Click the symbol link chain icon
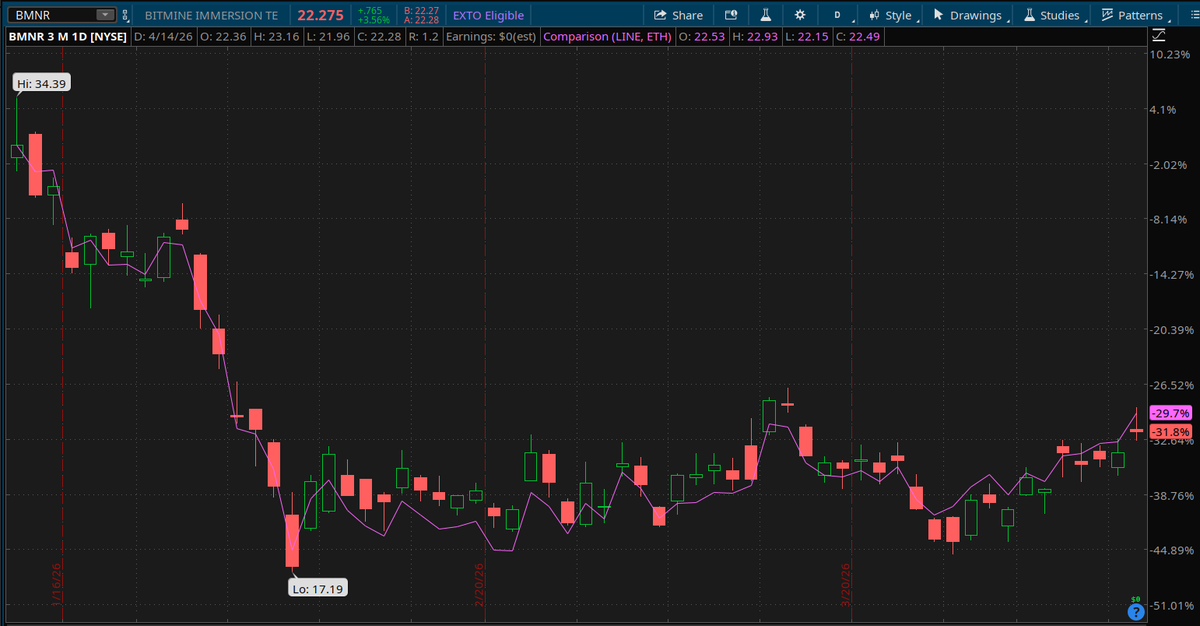Screen dimensions: 1200x626 (124, 15)
